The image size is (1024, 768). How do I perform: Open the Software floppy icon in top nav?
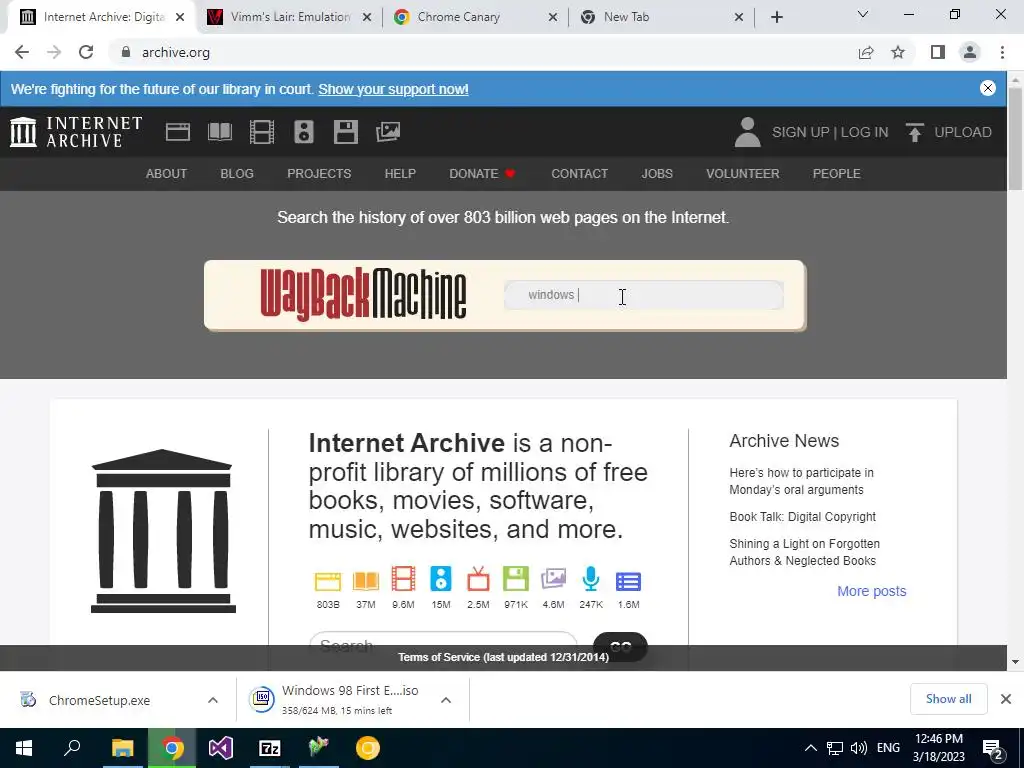tap(345, 132)
